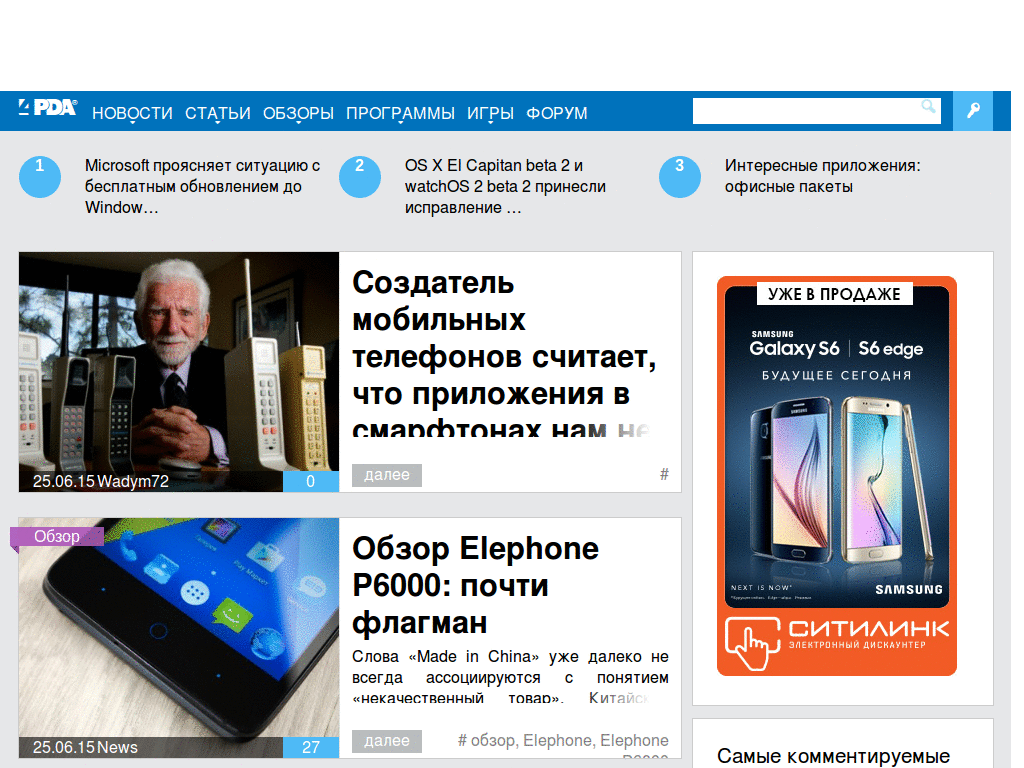This screenshot has height=768, width=1024.
Task: Open the Интересные приложения офисные пакеты link
Action: [822, 176]
